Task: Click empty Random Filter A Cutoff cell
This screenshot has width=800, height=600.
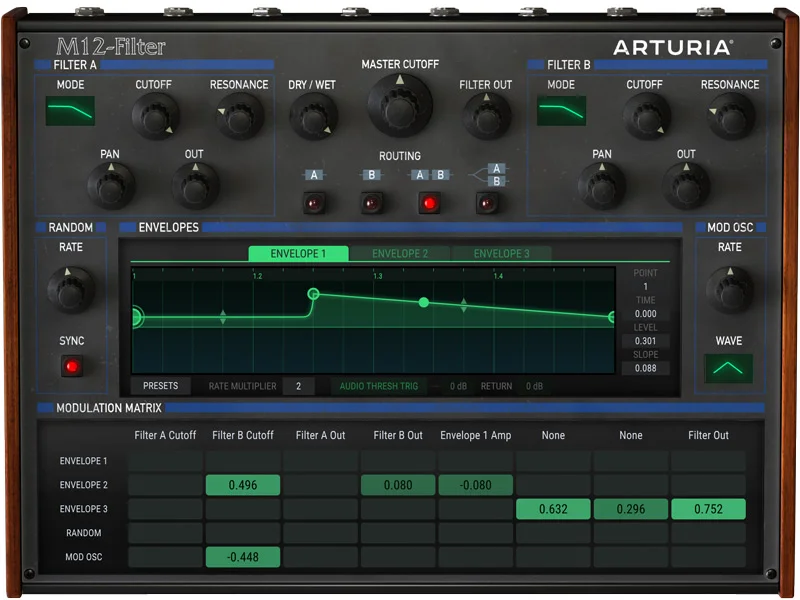Action: [x=165, y=533]
